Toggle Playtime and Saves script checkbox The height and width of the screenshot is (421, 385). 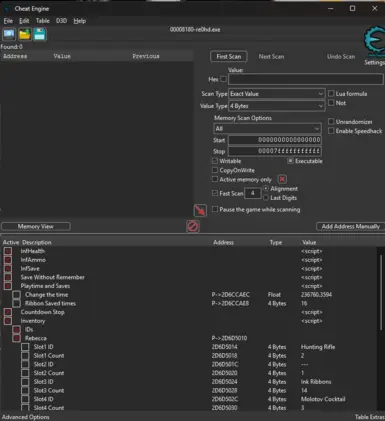coord(8,286)
